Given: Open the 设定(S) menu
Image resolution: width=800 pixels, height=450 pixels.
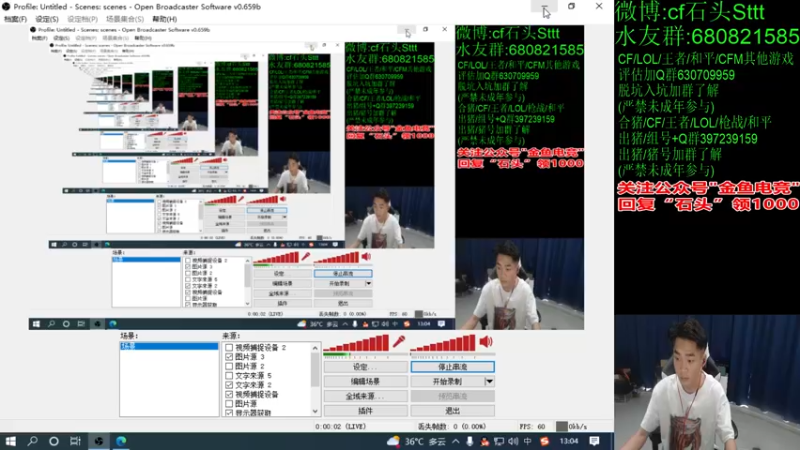Looking at the screenshot, I should tap(47, 19).
